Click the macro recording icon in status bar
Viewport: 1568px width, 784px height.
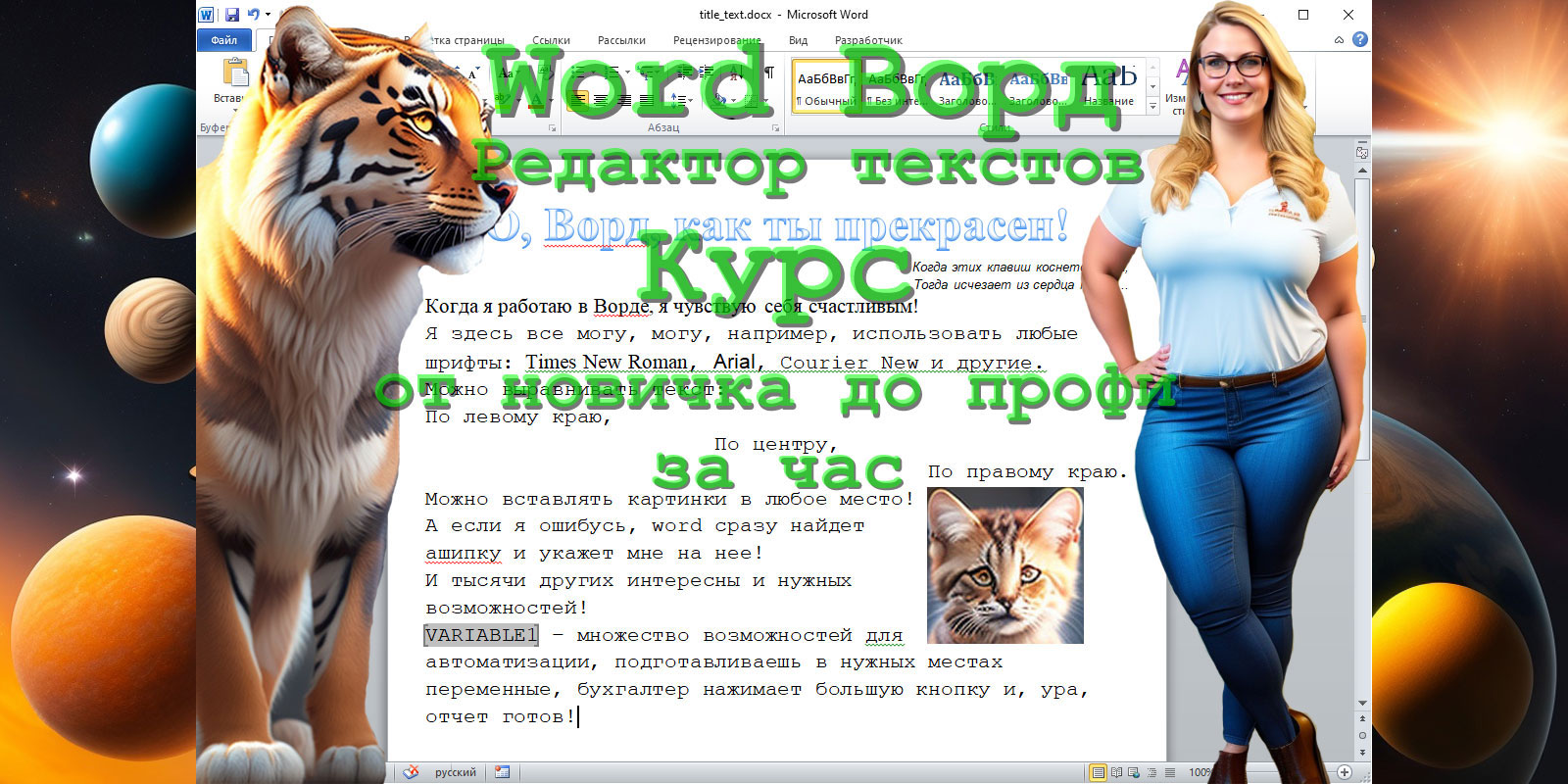502,772
